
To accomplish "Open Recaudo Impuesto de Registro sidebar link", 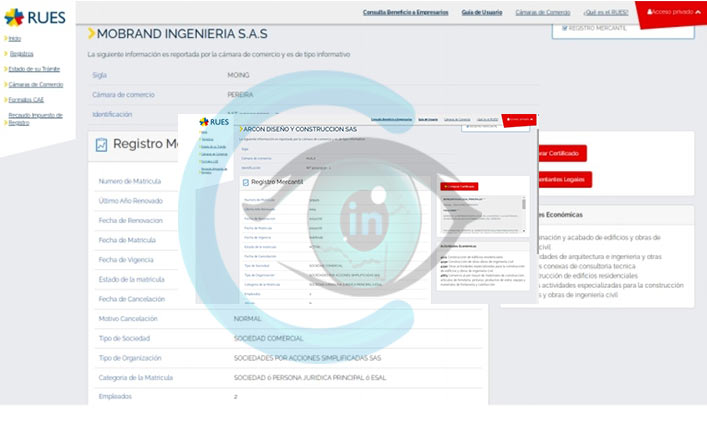I will [x=35, y=119].
